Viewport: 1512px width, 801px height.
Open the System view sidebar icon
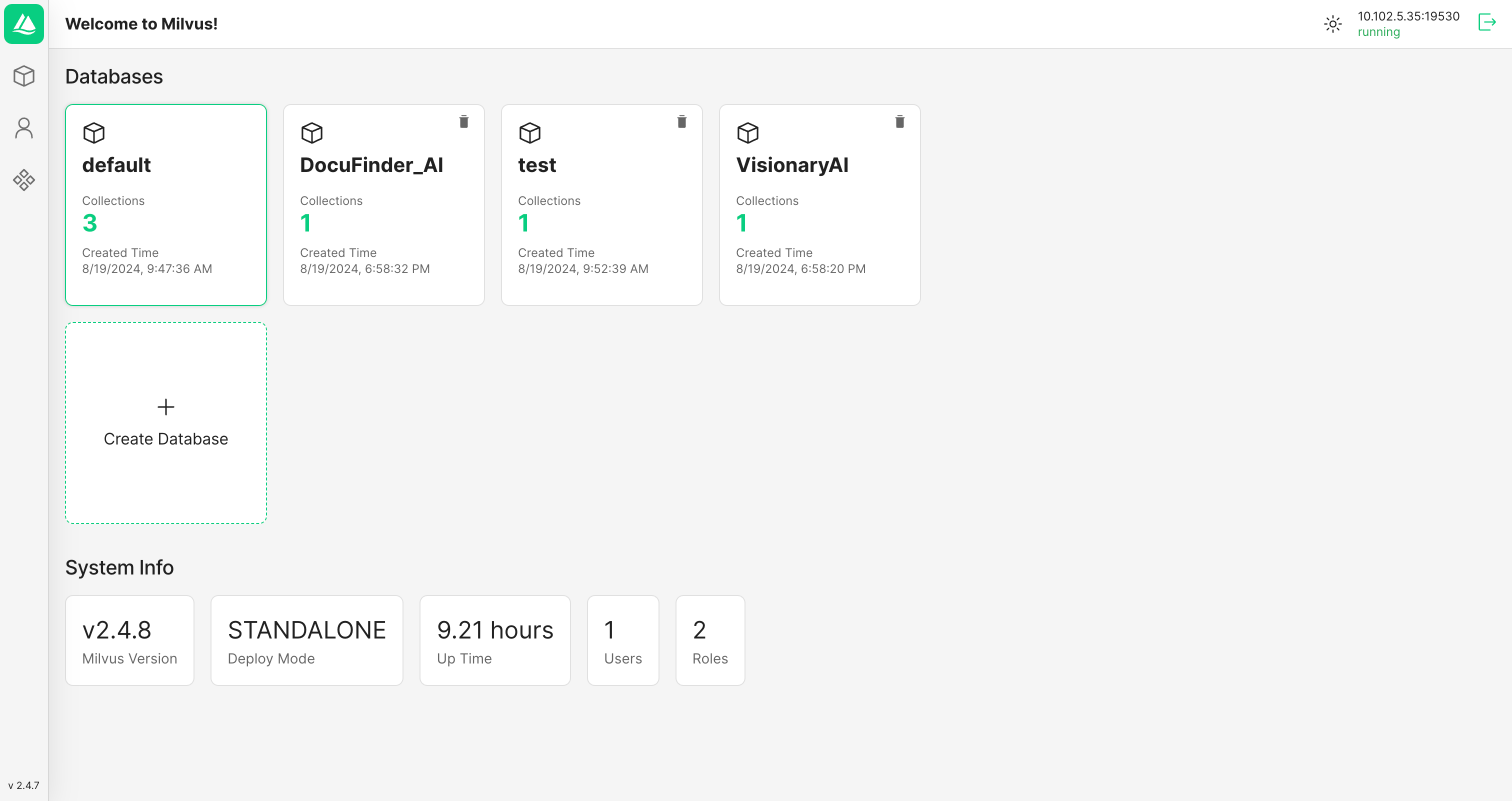click(x=24, y=179)
